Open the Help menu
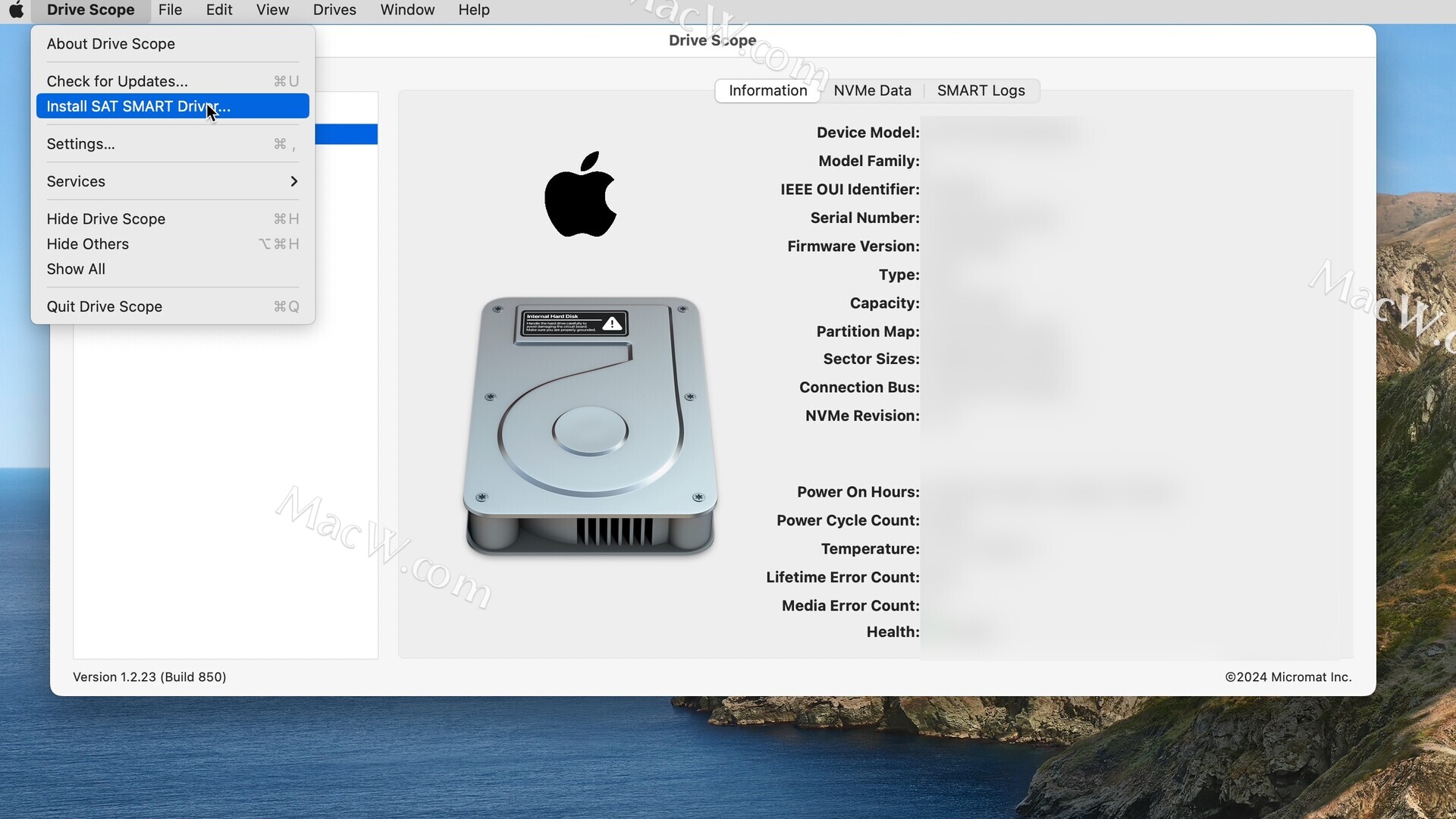The image size is (1456, 819). point(474,10)
